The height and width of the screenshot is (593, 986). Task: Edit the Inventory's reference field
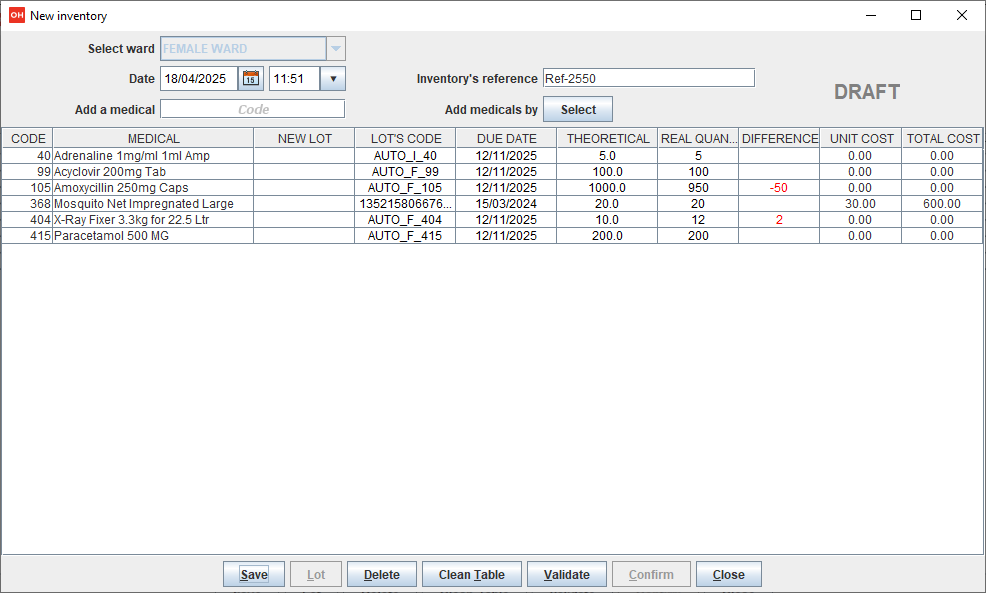pos(647,79)
